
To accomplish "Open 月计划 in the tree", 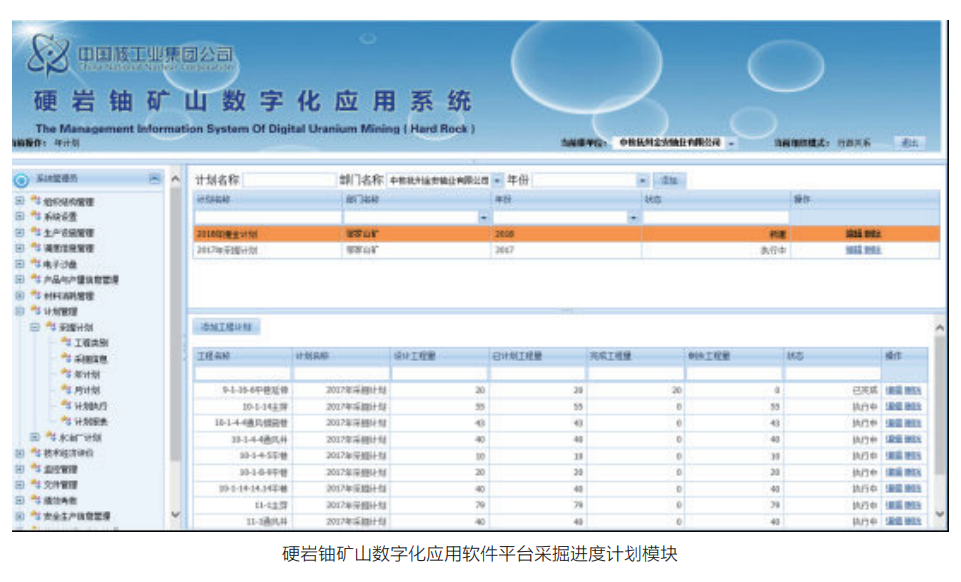I will (x=87, y=390).
